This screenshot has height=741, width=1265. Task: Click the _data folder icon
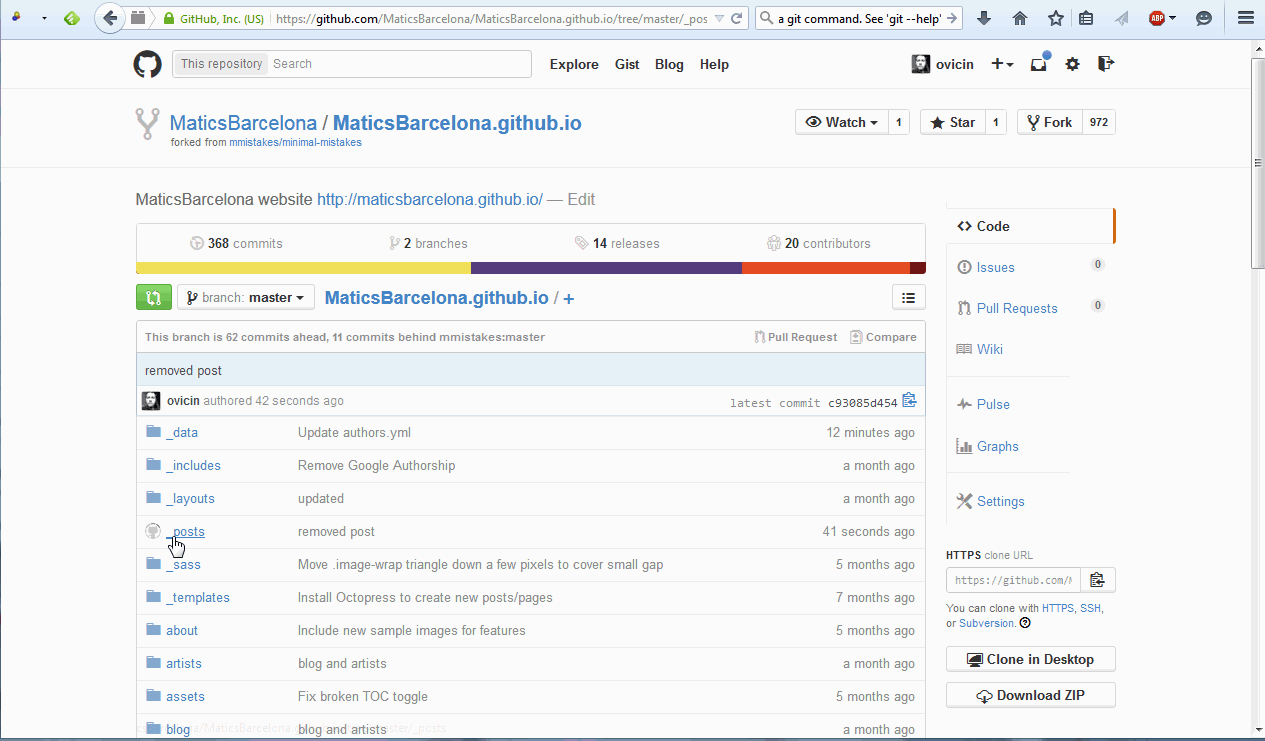click(153, 432)
